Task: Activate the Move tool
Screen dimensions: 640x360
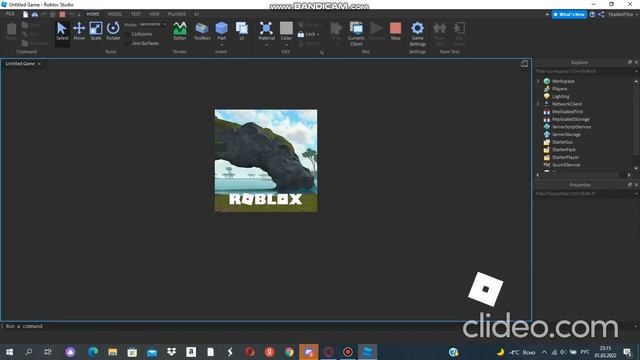Action: tap(79, 31)
